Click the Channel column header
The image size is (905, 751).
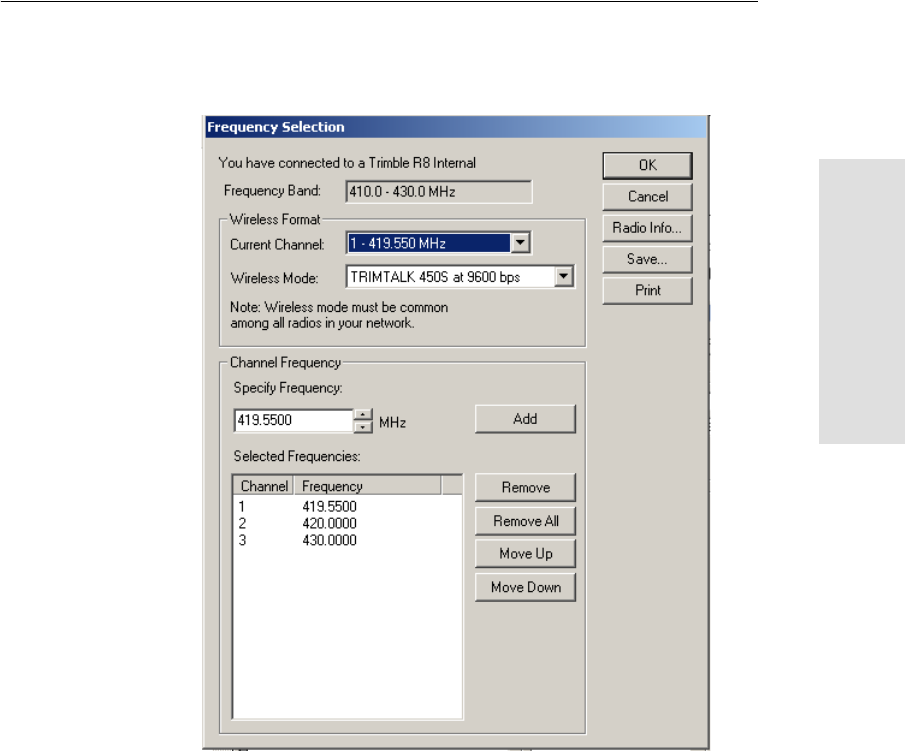coord(264,486)
